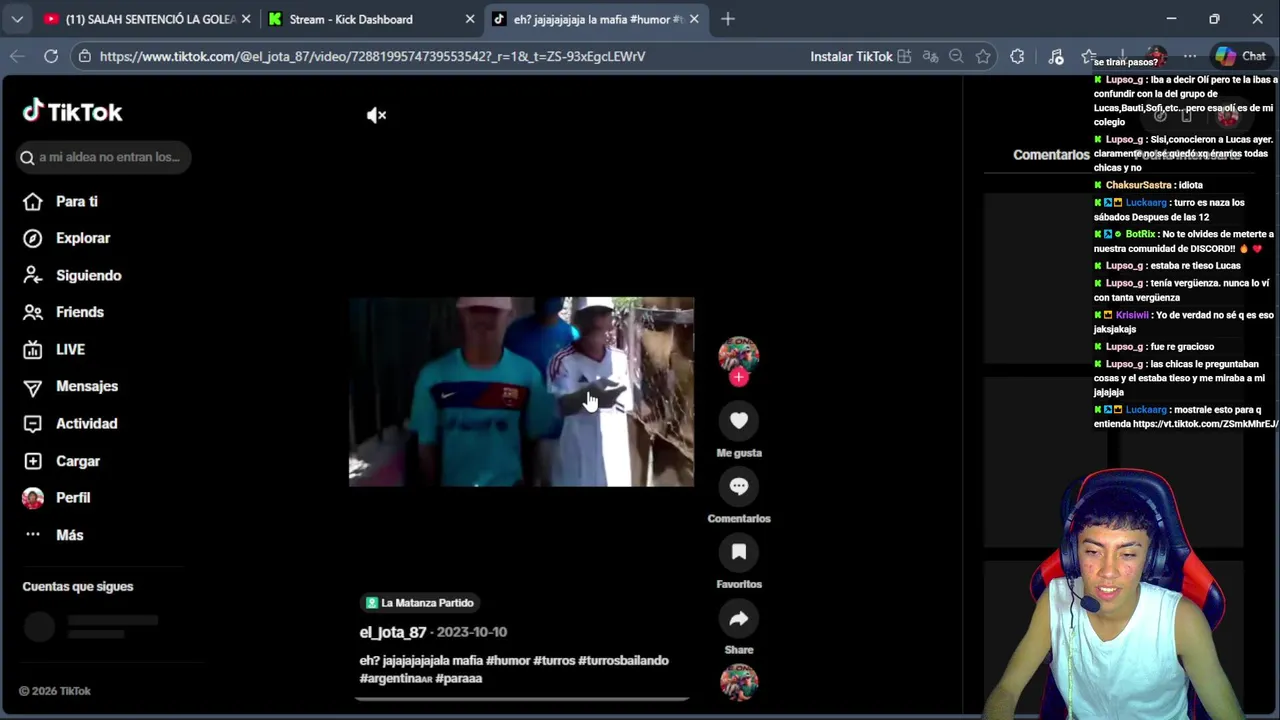Viewport: 1280px width, 720px height.
Task: Seek on the video progress bar
Action: pyautogui.click(x=521, y=699)
